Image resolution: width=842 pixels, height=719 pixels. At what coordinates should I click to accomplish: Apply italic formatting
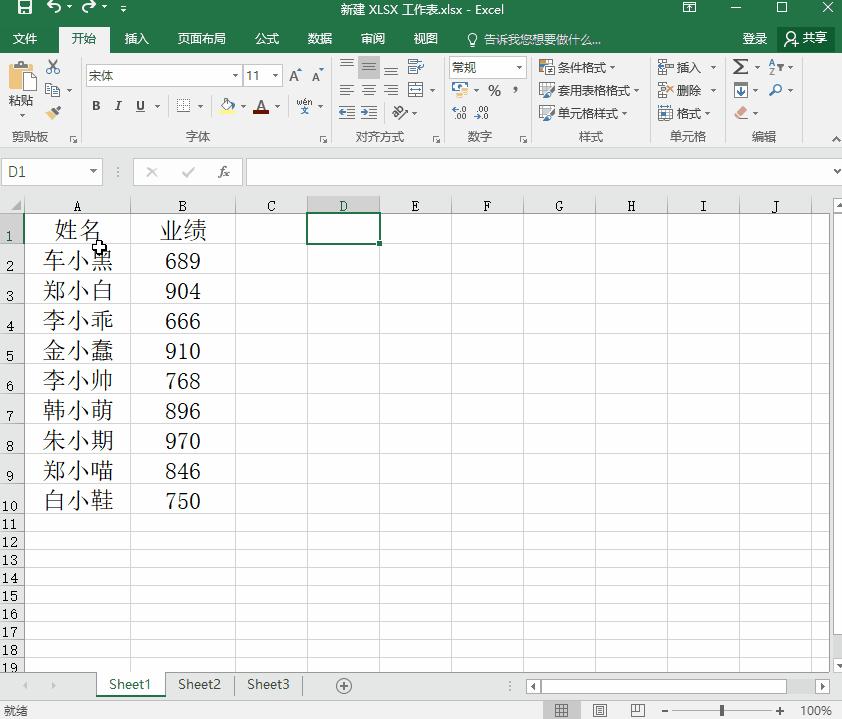click(119, 105)
